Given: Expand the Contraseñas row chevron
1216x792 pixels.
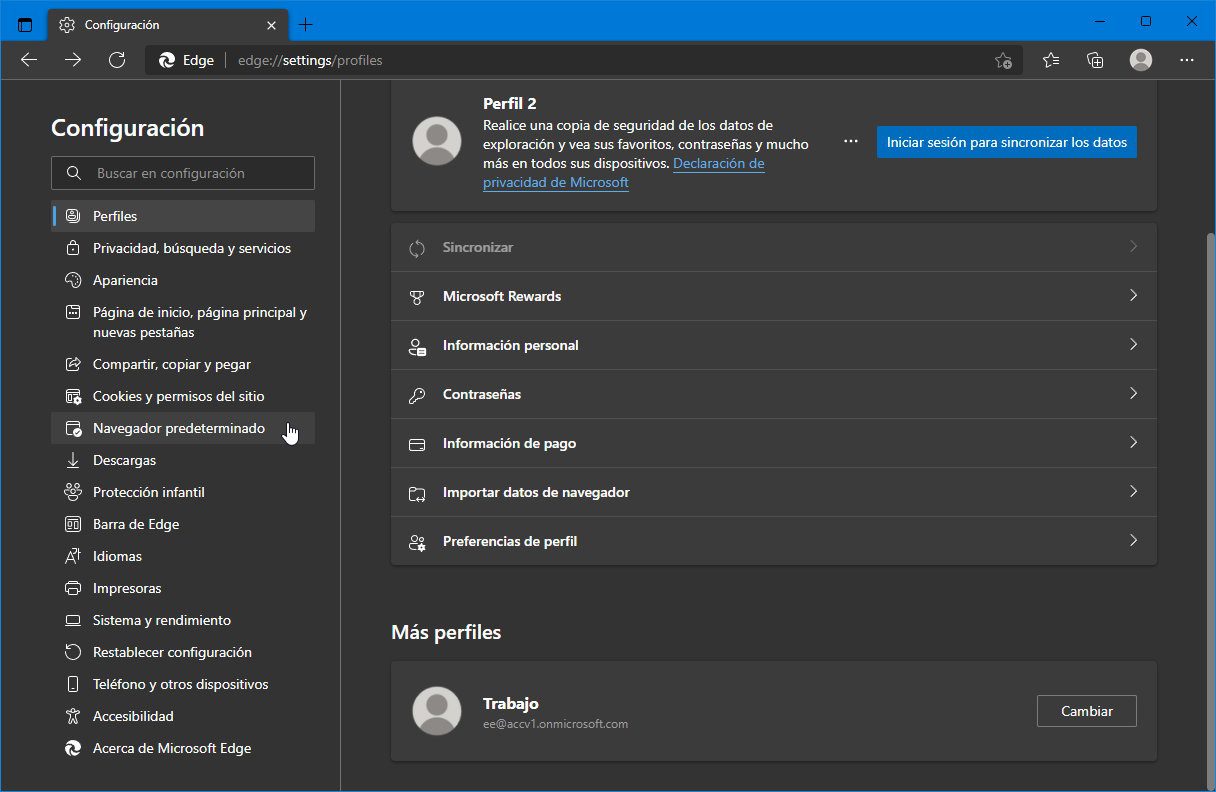Looking at the screenshot, I should 1133,393.
